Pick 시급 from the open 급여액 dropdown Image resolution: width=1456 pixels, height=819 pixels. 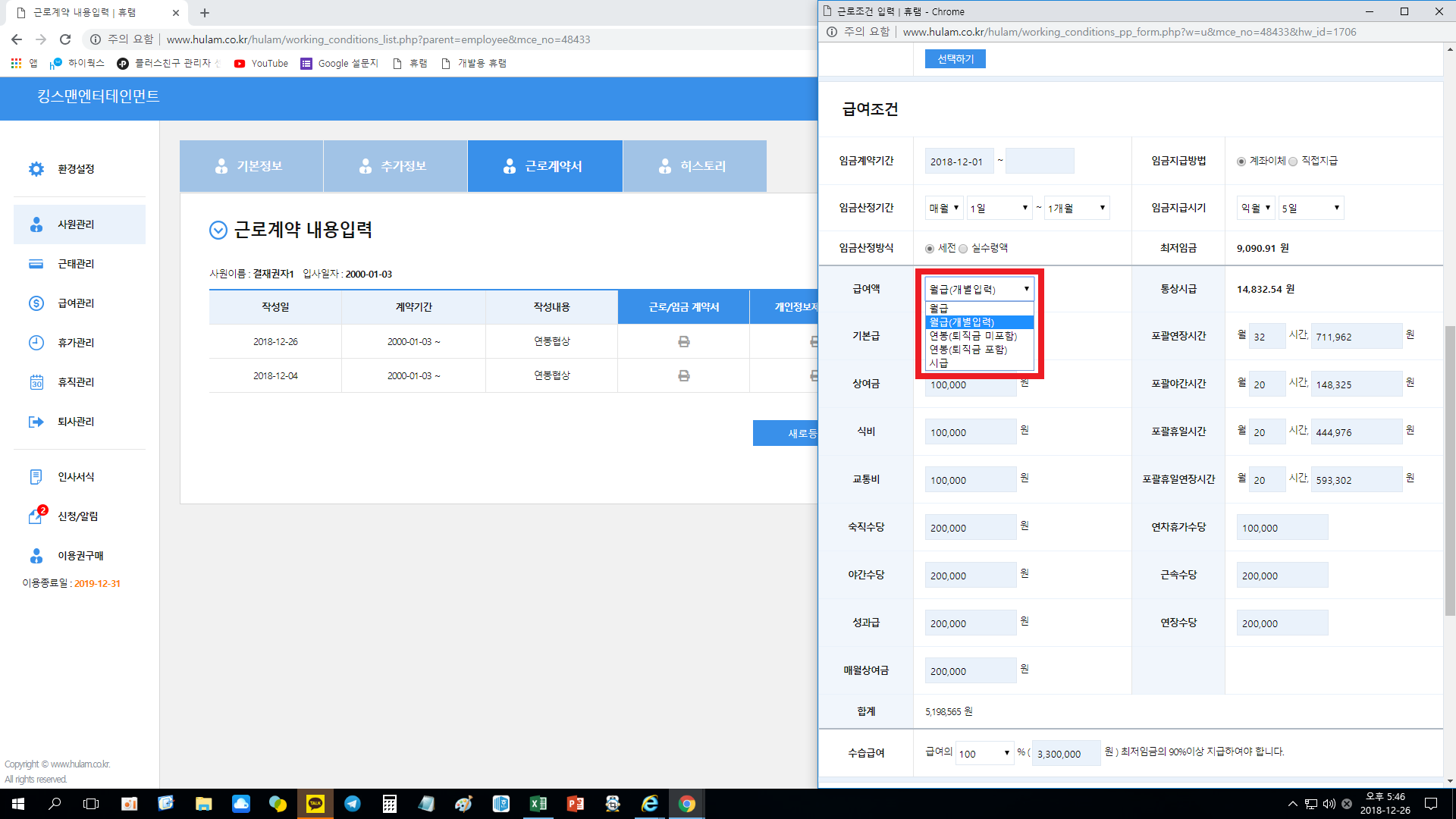[939, 363]
